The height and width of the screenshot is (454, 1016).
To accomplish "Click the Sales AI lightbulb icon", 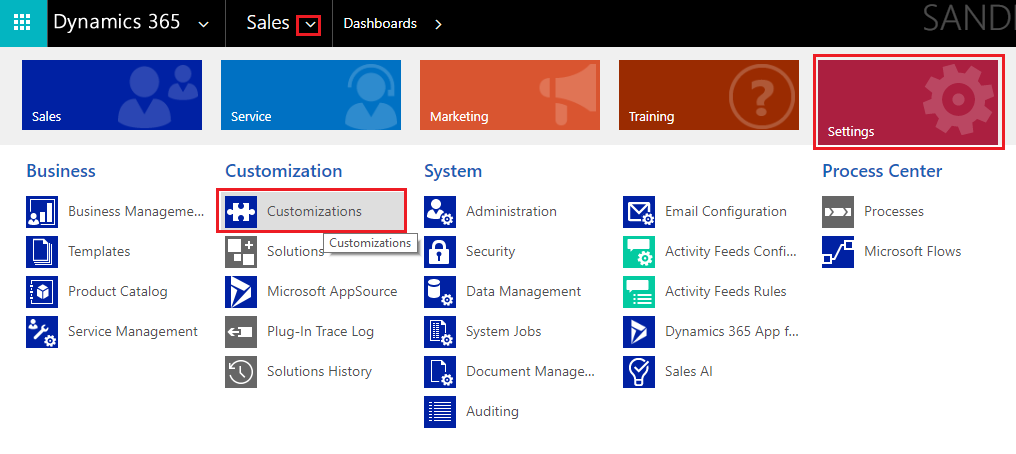I will click(639, 372).
